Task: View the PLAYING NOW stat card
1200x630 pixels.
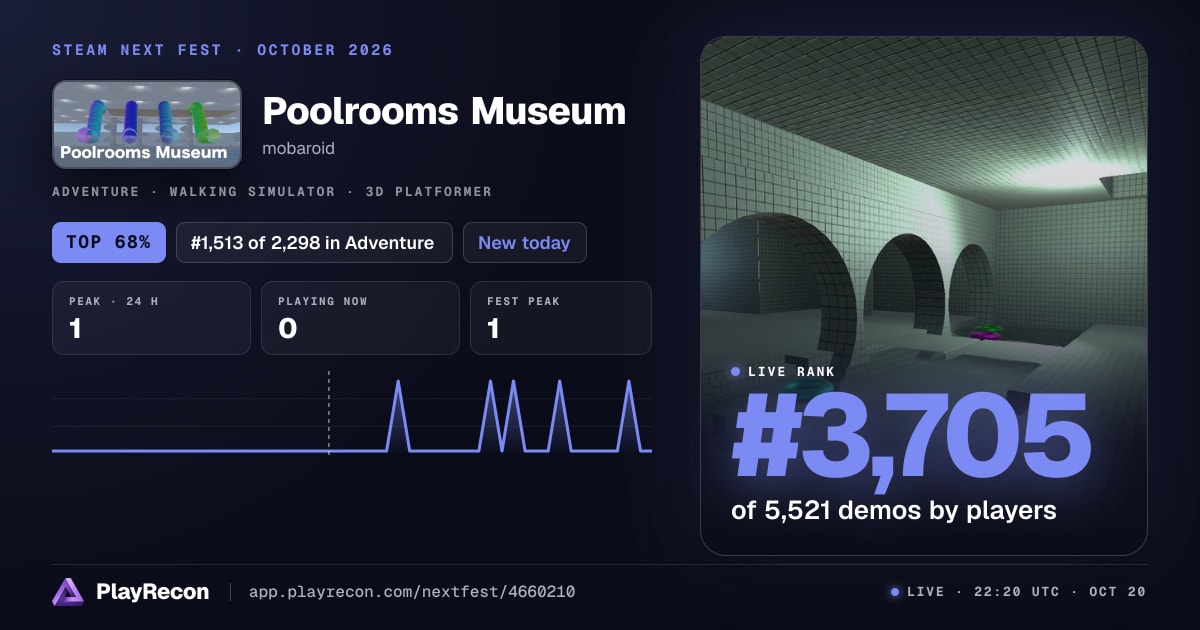Action: point(360,318)
